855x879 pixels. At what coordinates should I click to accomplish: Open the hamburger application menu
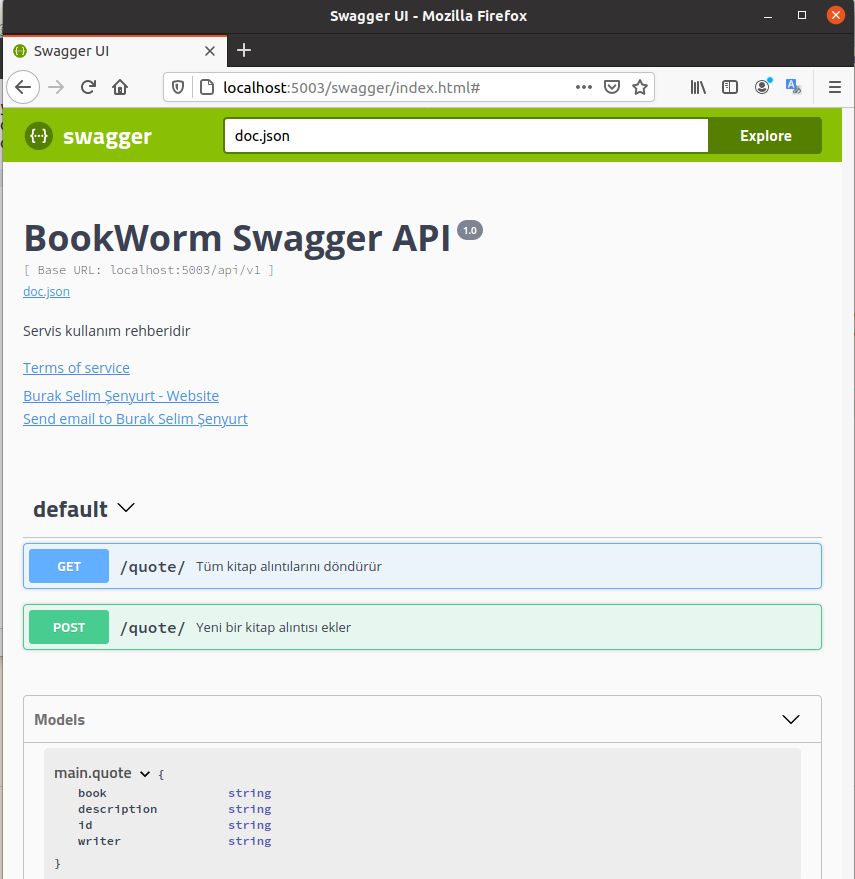[x=834, y=87]
